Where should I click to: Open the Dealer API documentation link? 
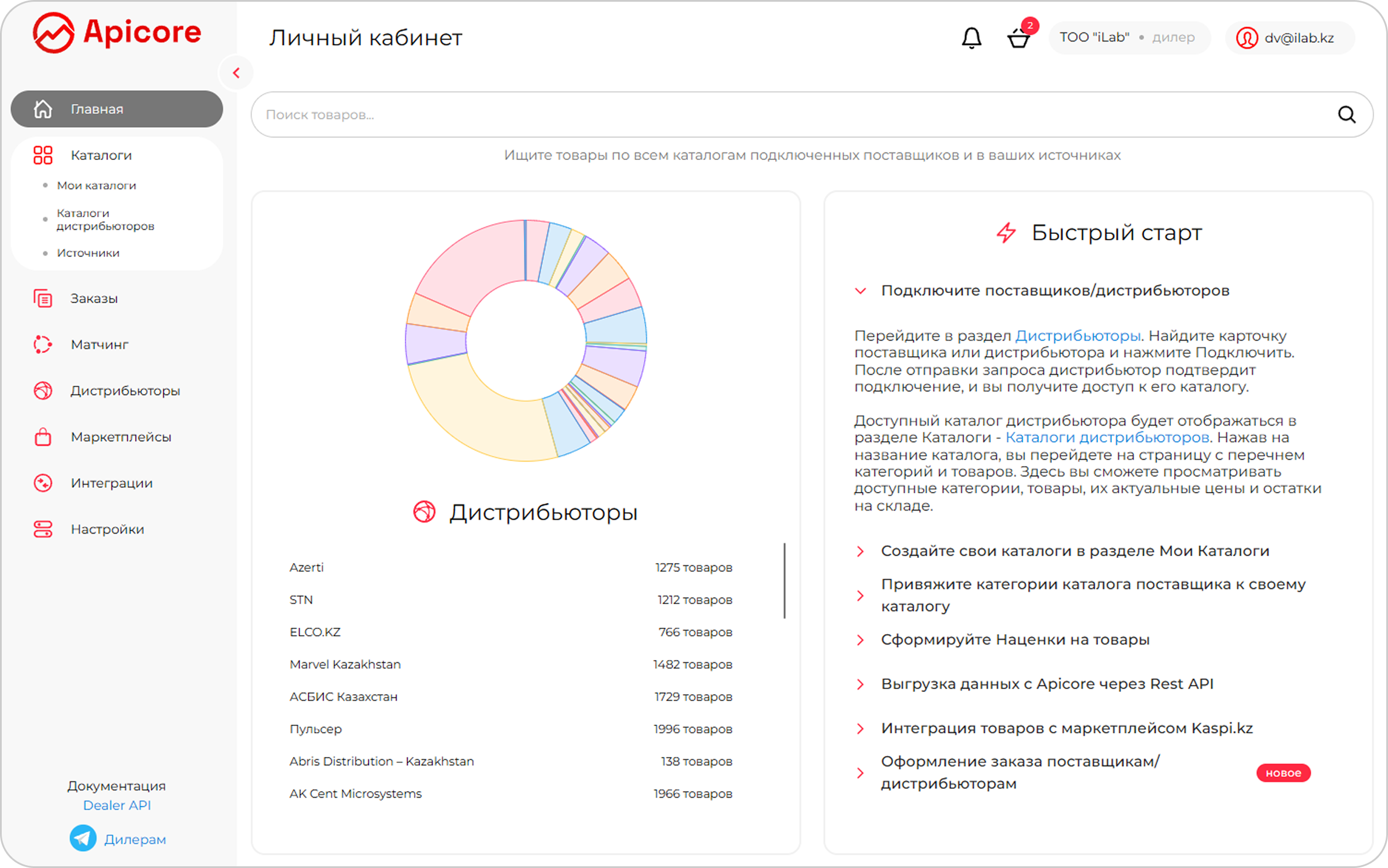tap(117, 805)
